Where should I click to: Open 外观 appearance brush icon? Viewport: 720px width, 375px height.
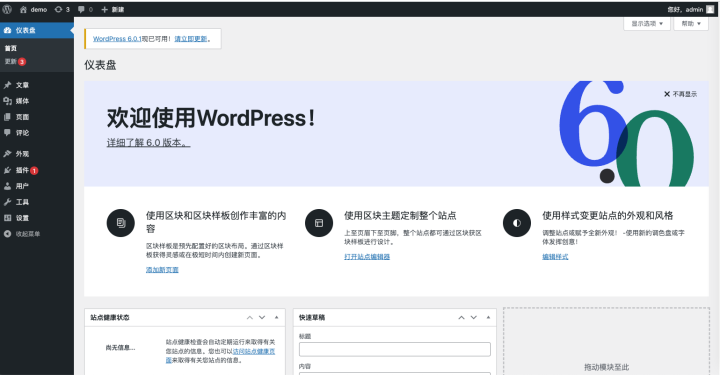click(7, 154)
